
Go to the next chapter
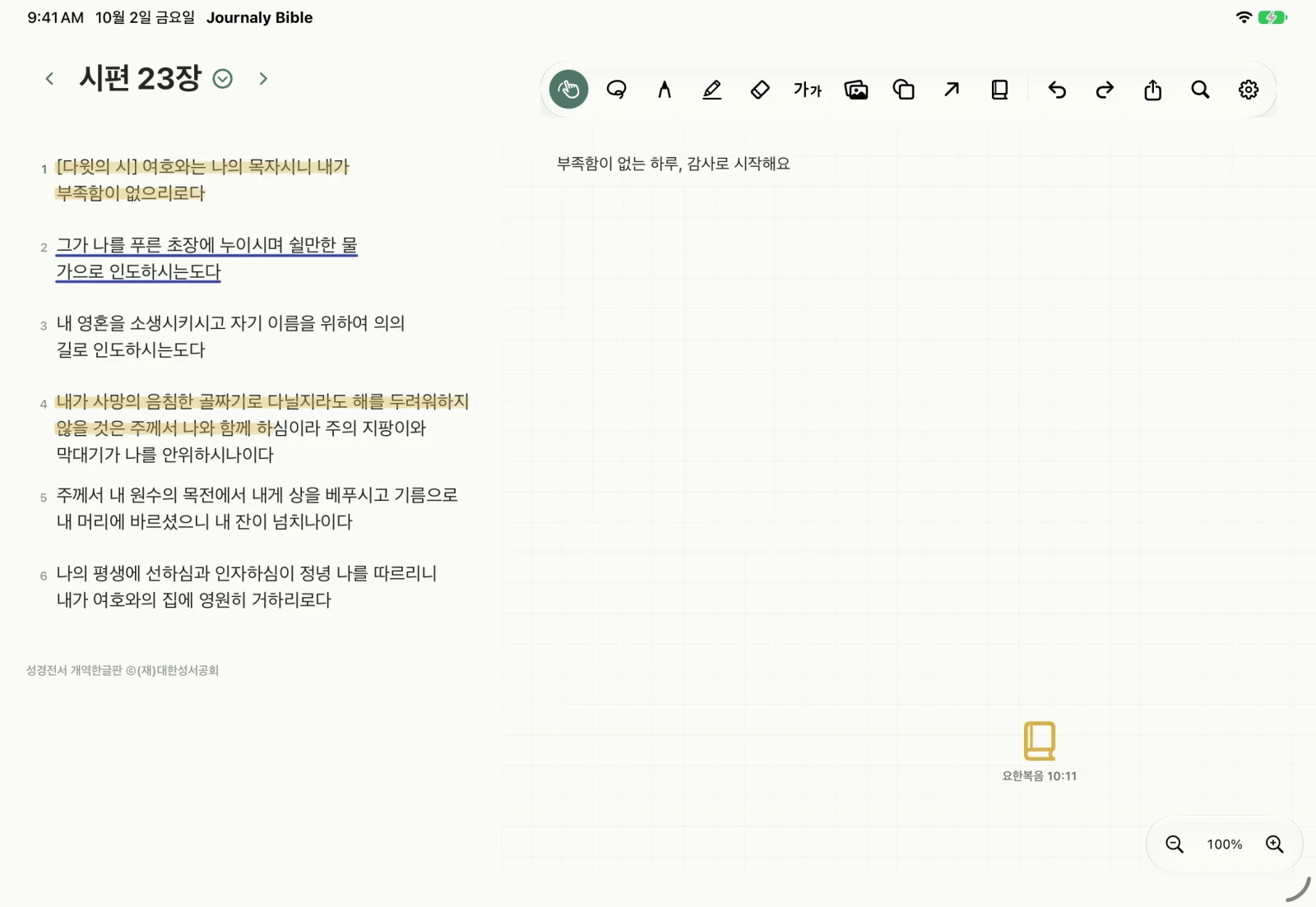point(263,79)
